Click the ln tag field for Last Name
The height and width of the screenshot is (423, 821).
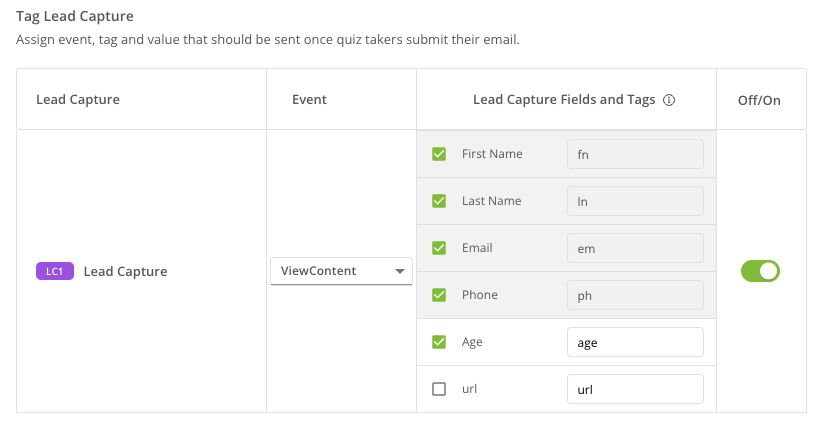(x=634, y=201)
